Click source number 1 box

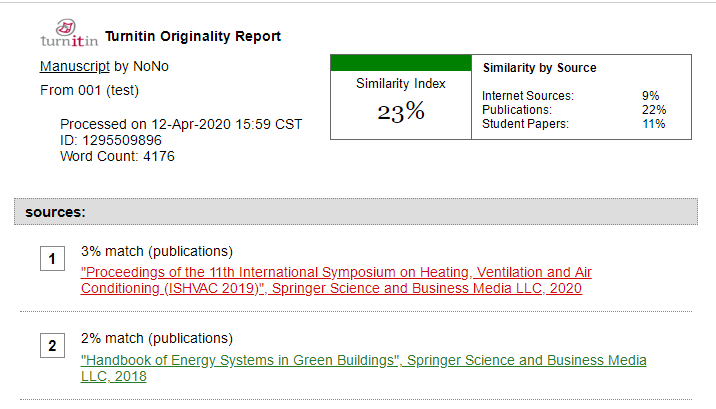(x=52, y=260)
